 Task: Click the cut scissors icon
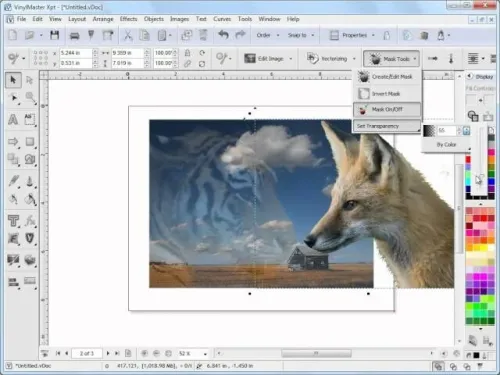pos(128,35)
